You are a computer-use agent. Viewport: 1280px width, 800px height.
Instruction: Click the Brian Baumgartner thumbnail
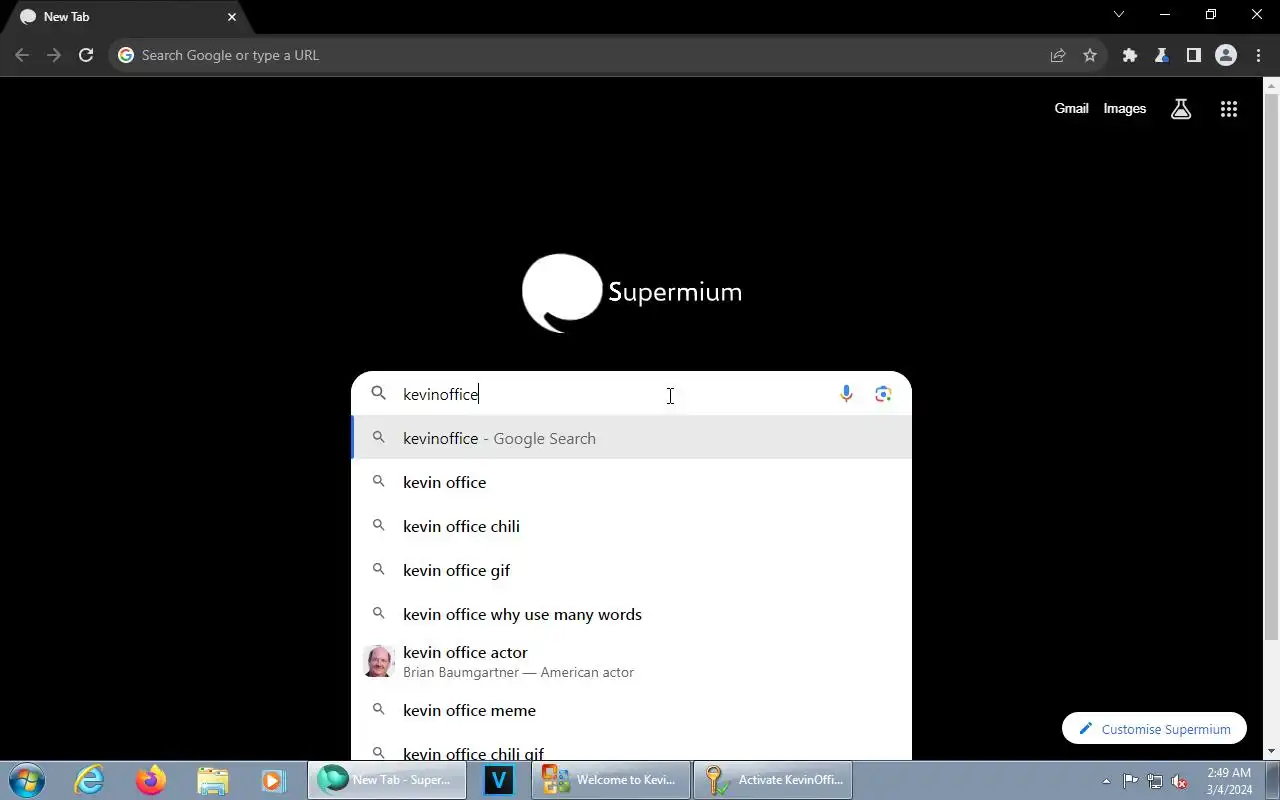pyautogui.click(x=379, y=661)
